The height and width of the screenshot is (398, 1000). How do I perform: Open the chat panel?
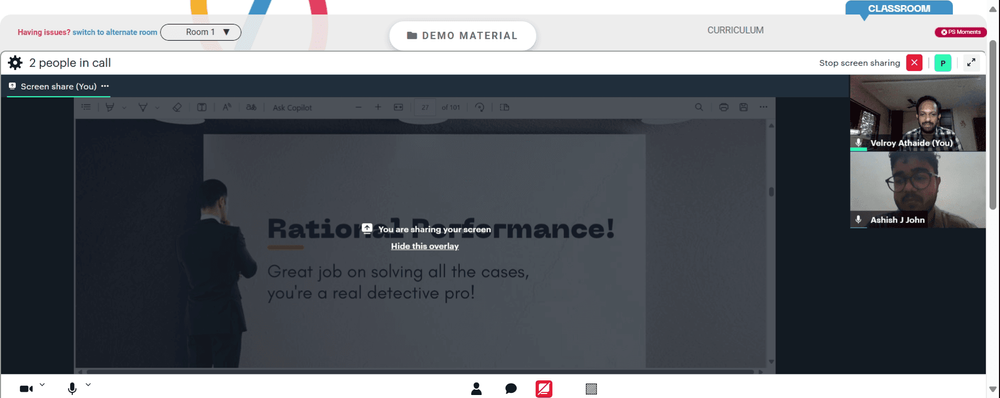pos(511,388)
